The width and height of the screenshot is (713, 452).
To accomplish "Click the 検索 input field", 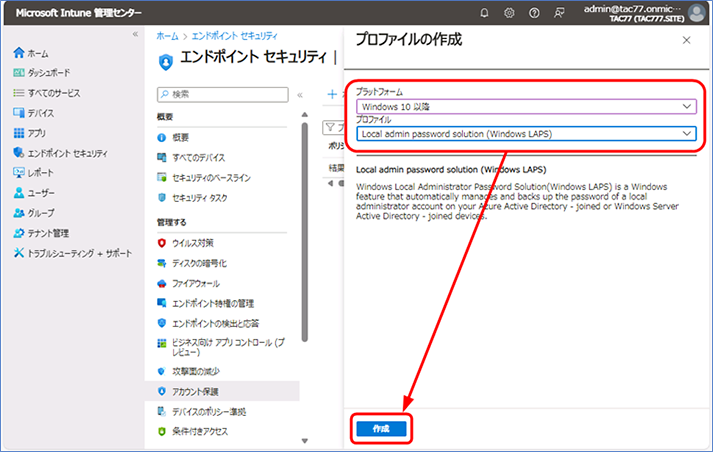I will click(x=222, y=94).
